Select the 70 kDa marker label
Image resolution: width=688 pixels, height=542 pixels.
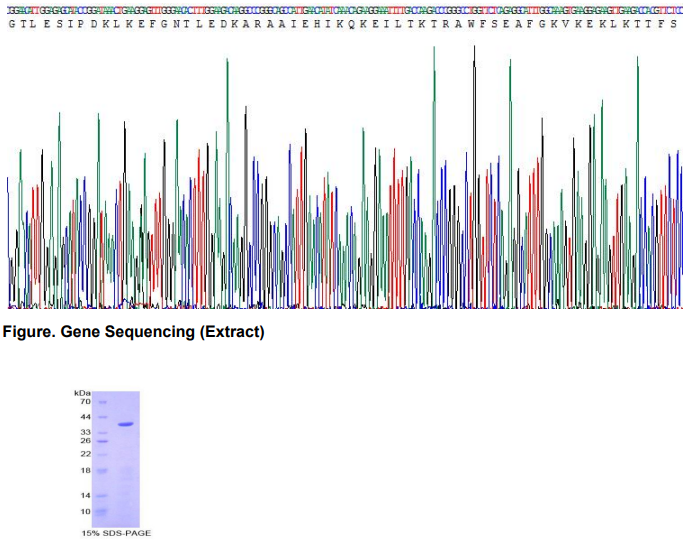86,402
